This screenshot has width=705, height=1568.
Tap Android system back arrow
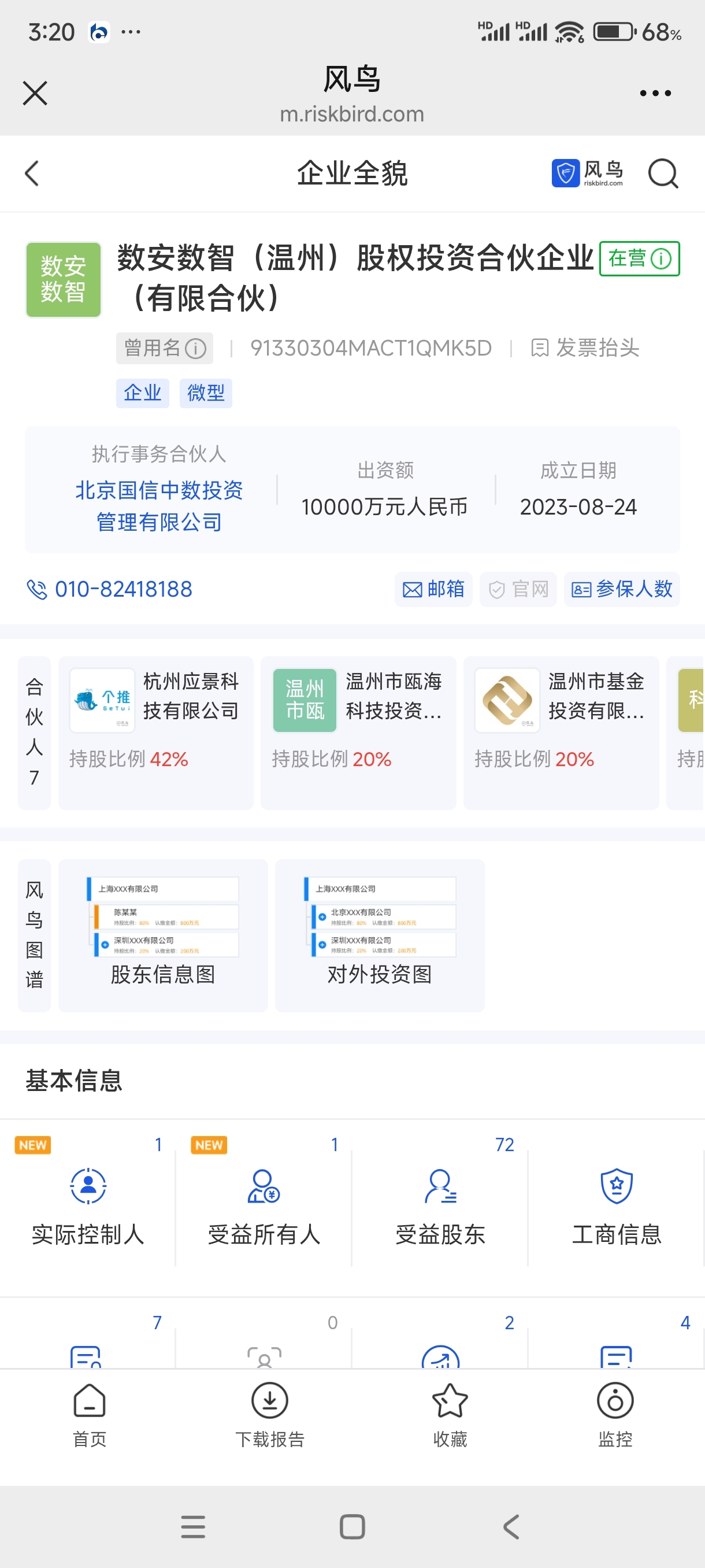click(x=511, y=1526)
